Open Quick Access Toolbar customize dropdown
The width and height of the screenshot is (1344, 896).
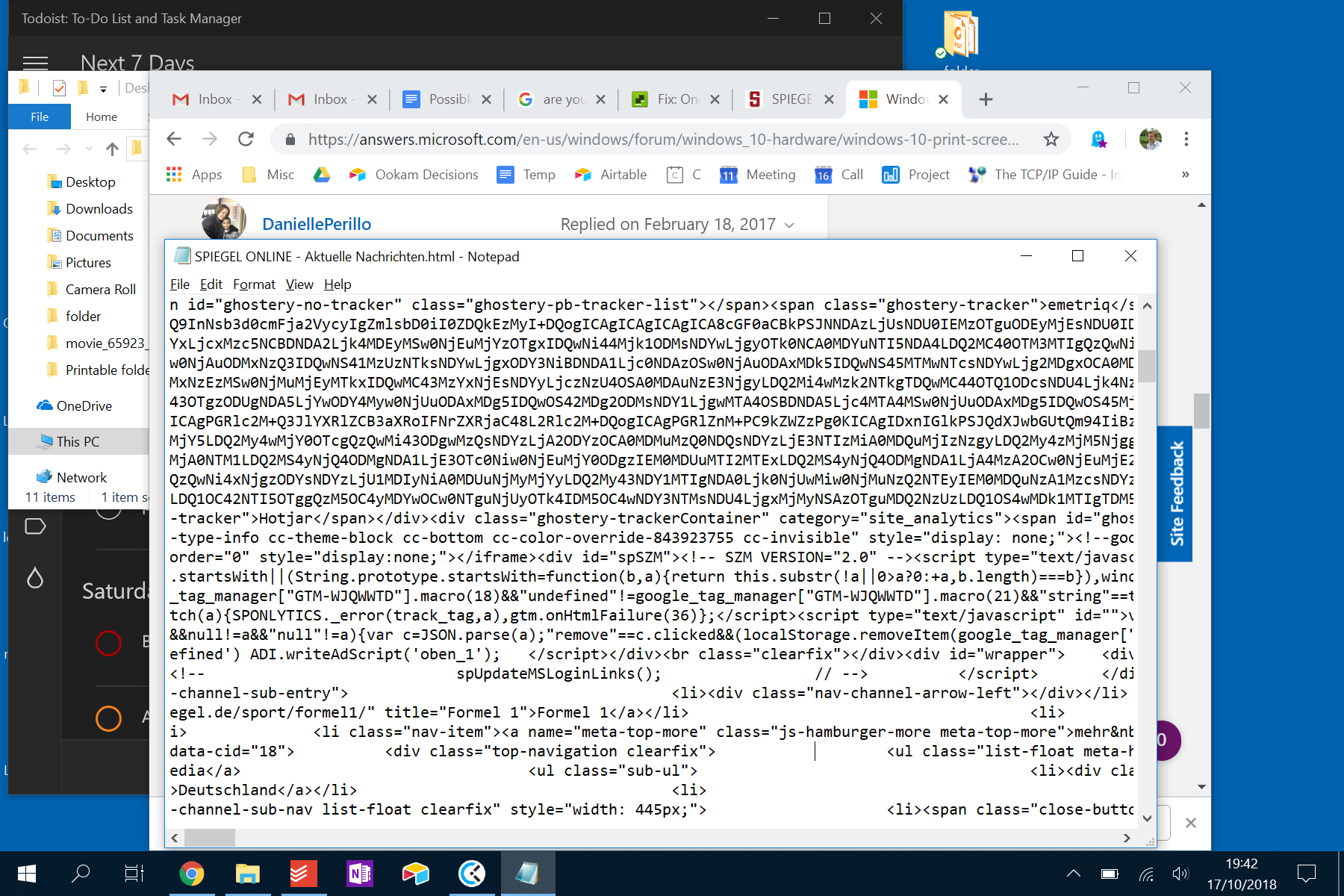(x=103, y=89)
